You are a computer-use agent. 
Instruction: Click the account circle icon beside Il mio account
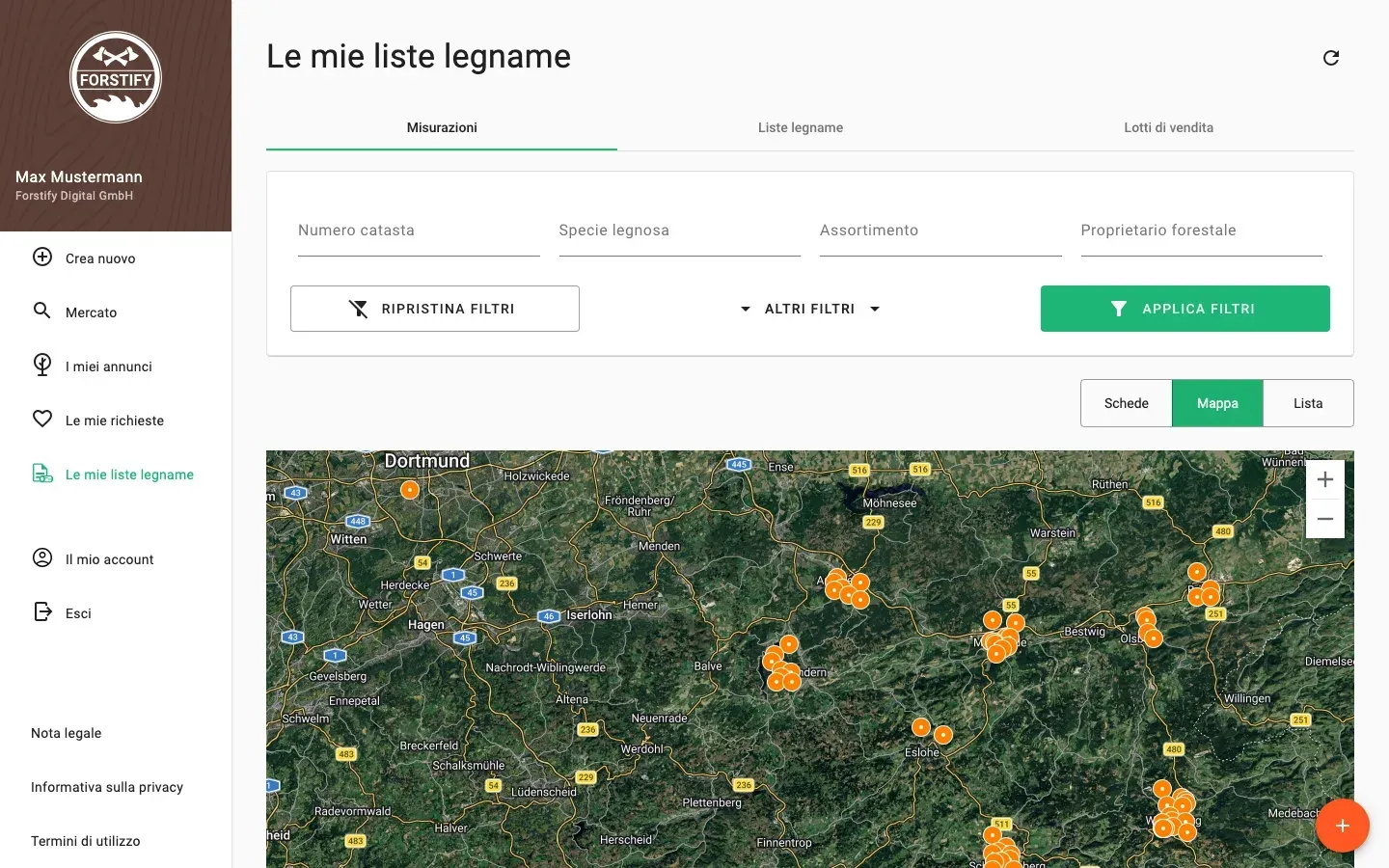pos(42,557)
